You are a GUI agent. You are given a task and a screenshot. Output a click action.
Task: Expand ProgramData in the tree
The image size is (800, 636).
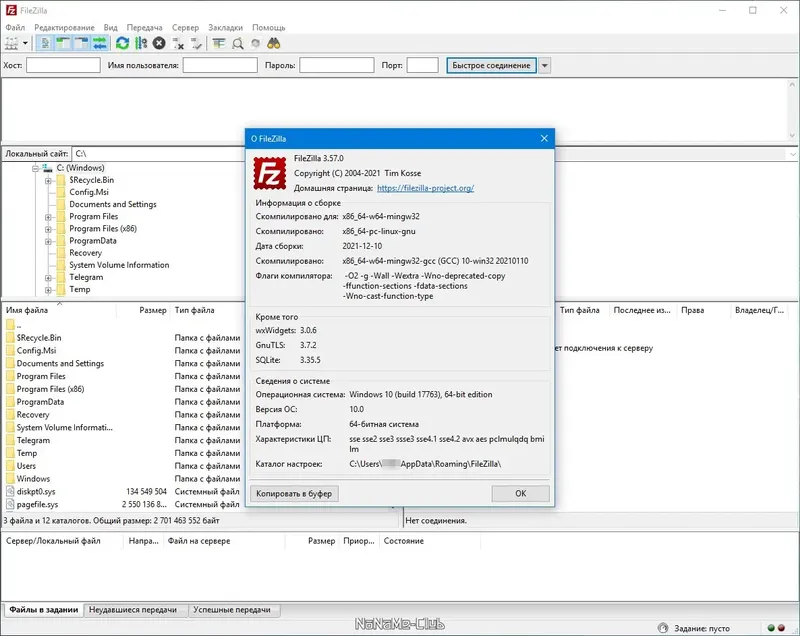tap(48, 241)
